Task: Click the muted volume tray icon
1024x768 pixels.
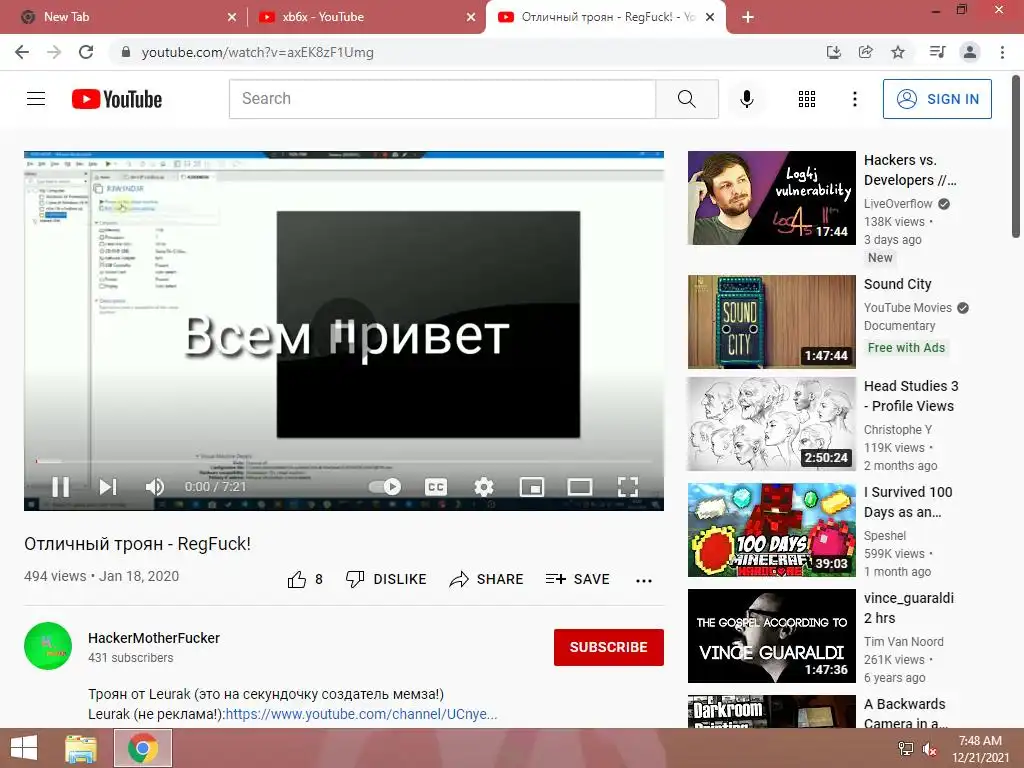Action: [930, 749]
